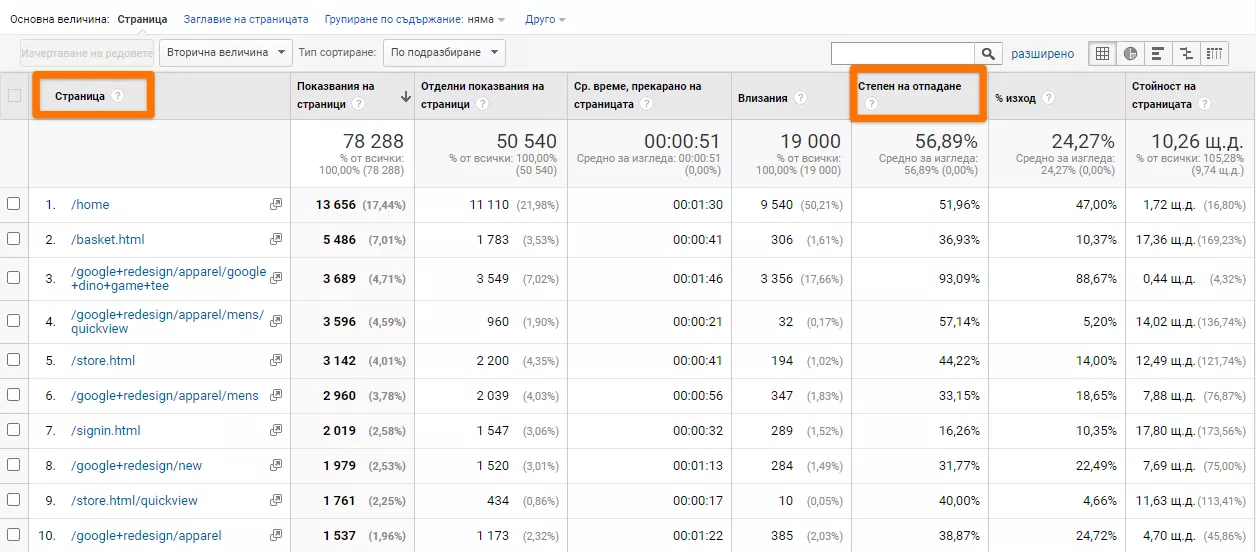The image size is (1256, 552).
Task: Click into the table search field
Action: click(x=903, y=54)
